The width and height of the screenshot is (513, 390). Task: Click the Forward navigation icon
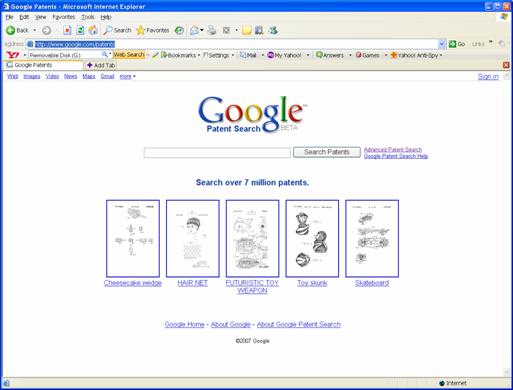(x=46, y=30)
